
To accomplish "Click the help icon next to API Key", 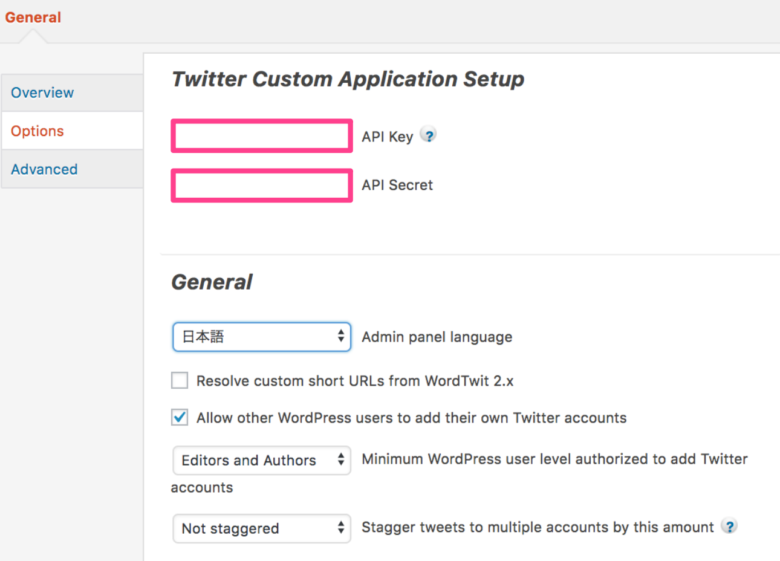I will [x=428, y=135].
